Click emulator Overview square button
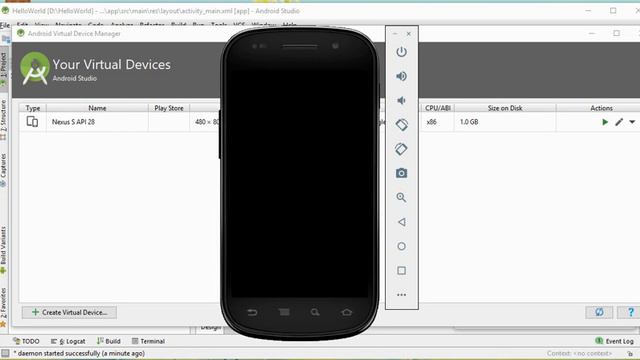 coord(401,271)
